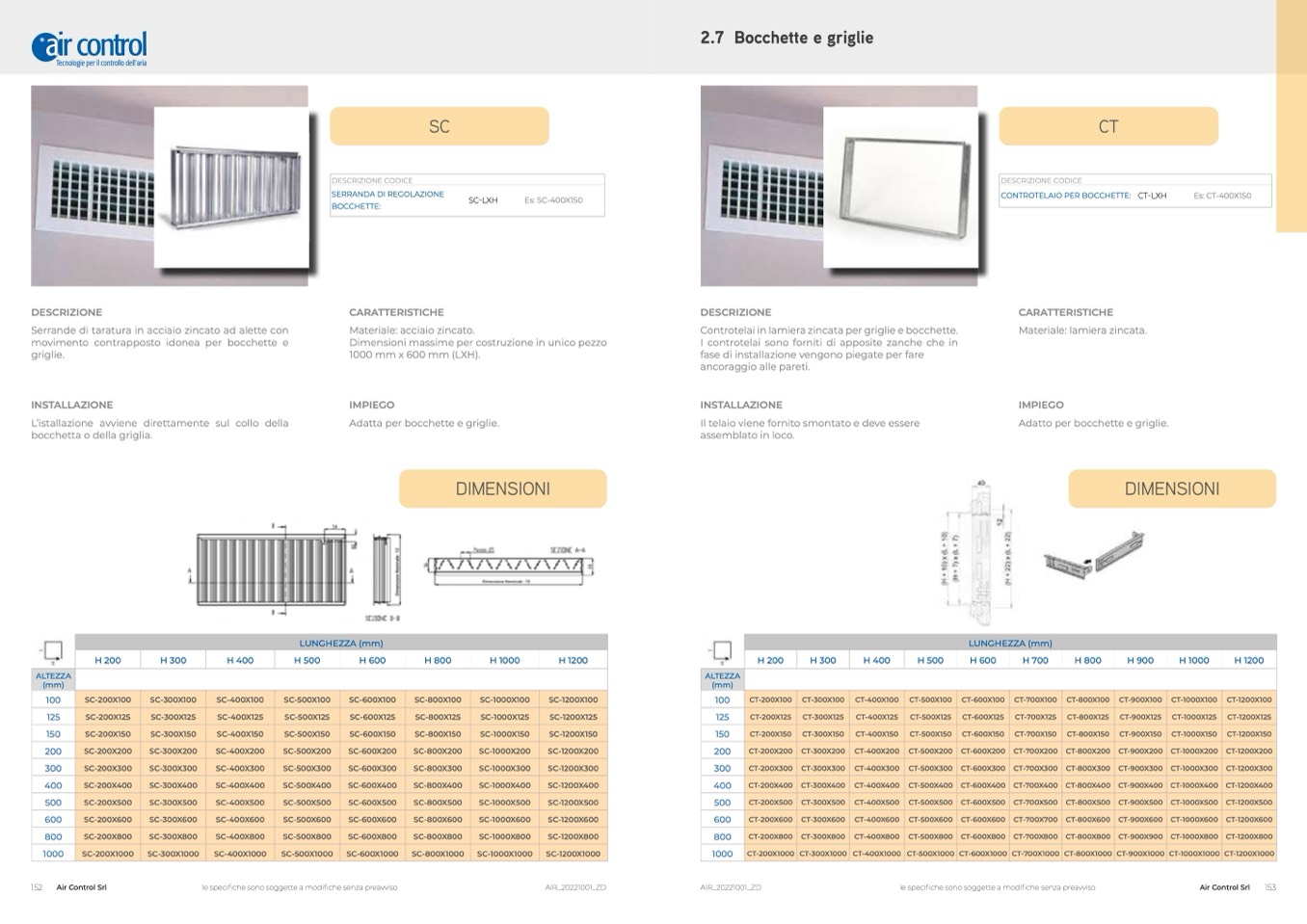Open the Serranda di regolazione bocchette link
Image resolution: width=1307 pixels, height=924 pixels.
[x=387, y=199]
